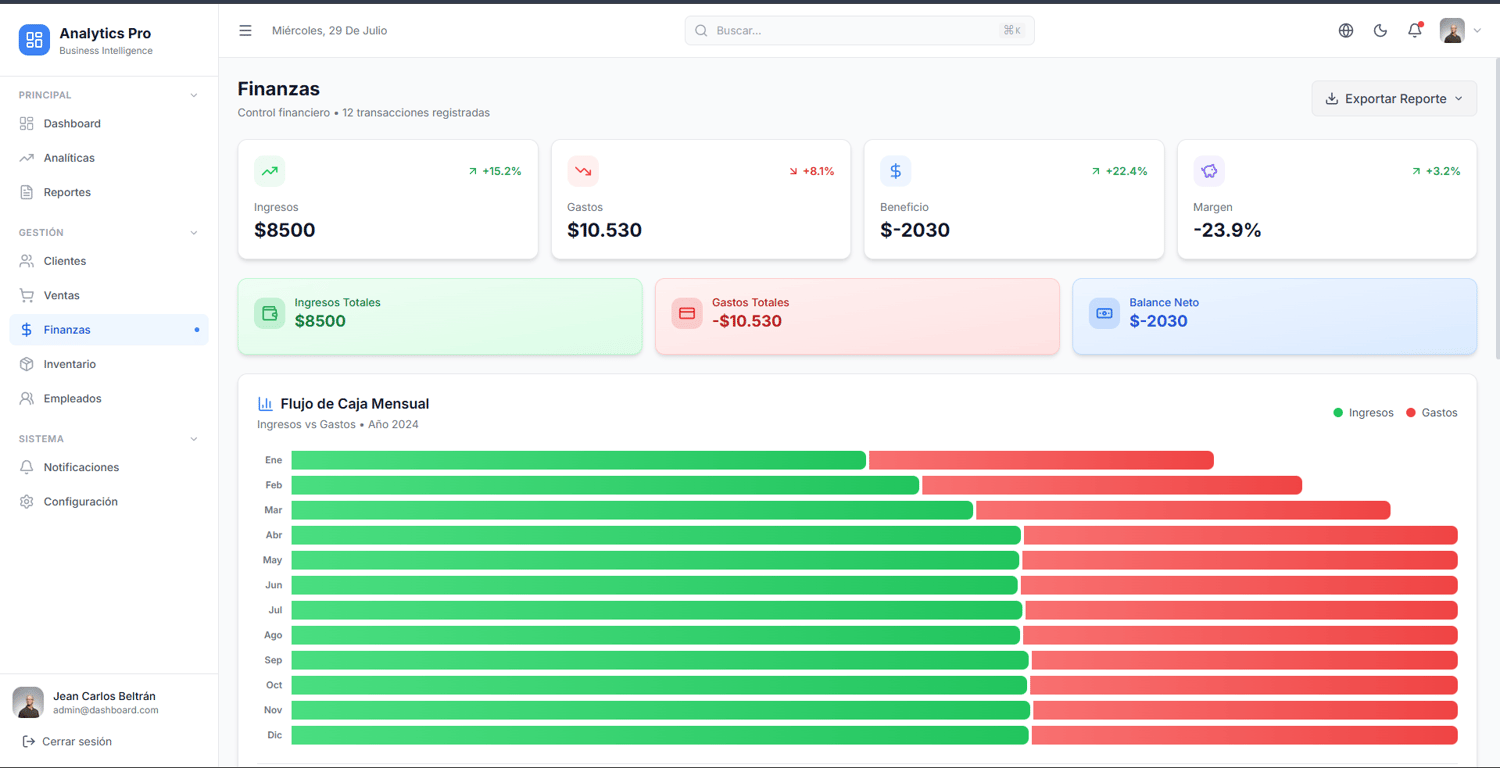Click the Beneficio dollar sign icon

896,171
